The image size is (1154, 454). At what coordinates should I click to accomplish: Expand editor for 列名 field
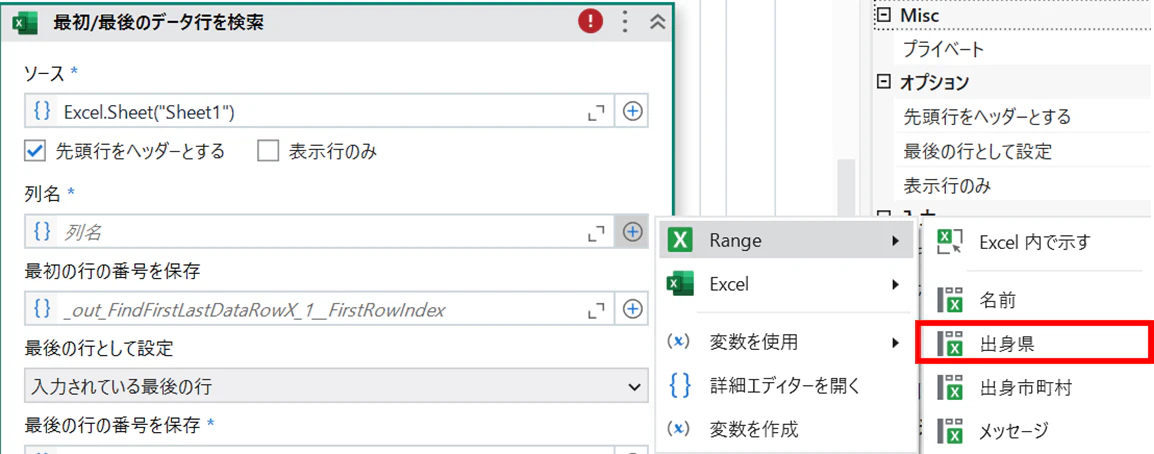(x=596, y=233)
